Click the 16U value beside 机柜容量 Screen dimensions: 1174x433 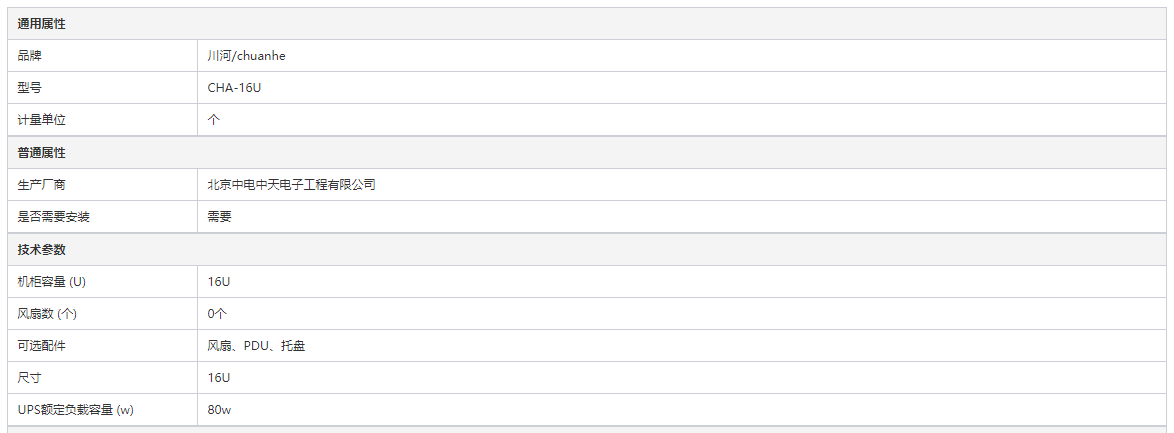[x=219, y=282]
